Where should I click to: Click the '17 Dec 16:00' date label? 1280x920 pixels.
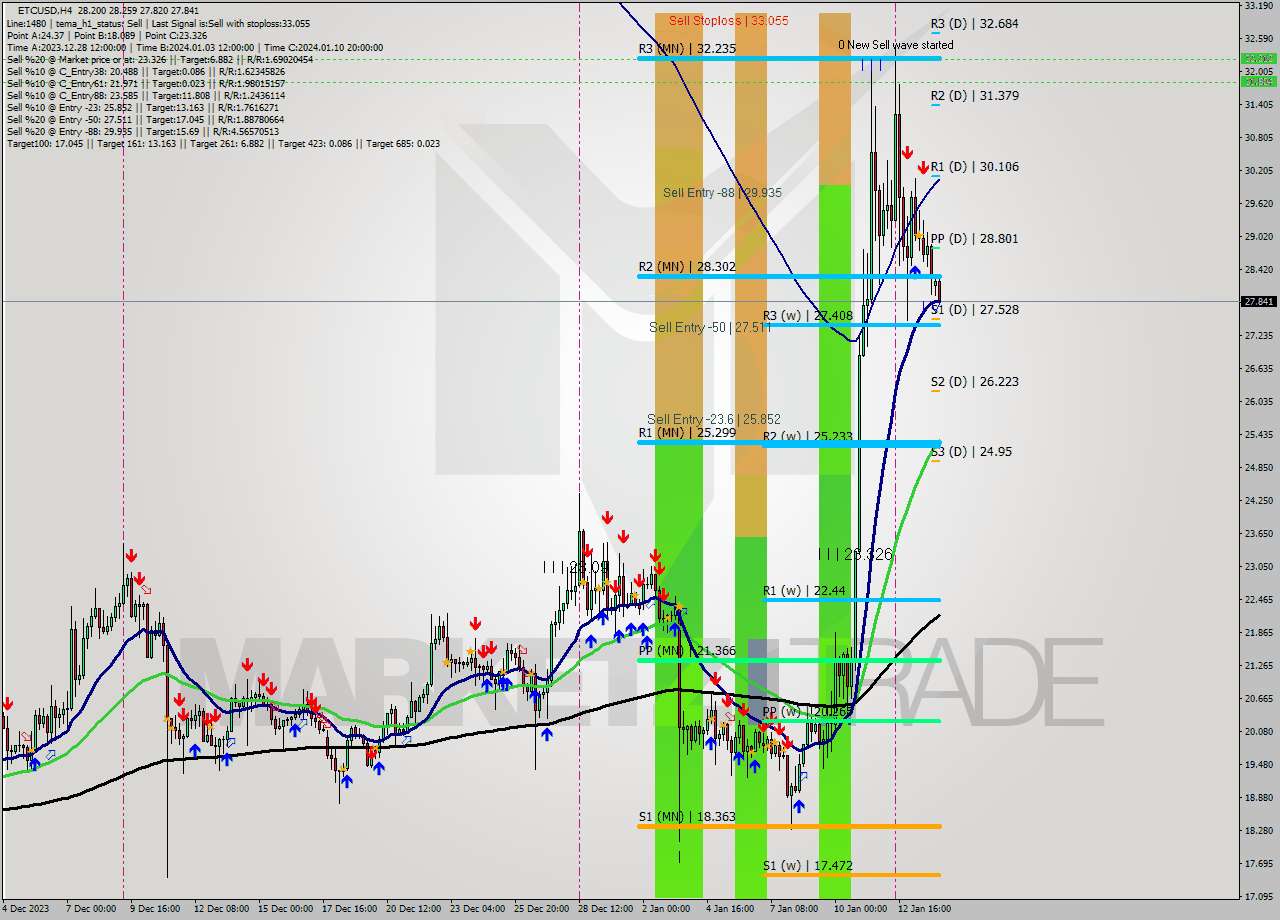[349, 909]
